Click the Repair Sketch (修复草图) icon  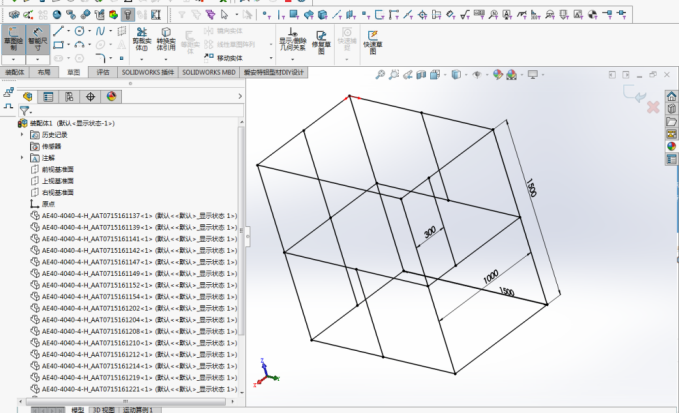click(x=322, y=42)
